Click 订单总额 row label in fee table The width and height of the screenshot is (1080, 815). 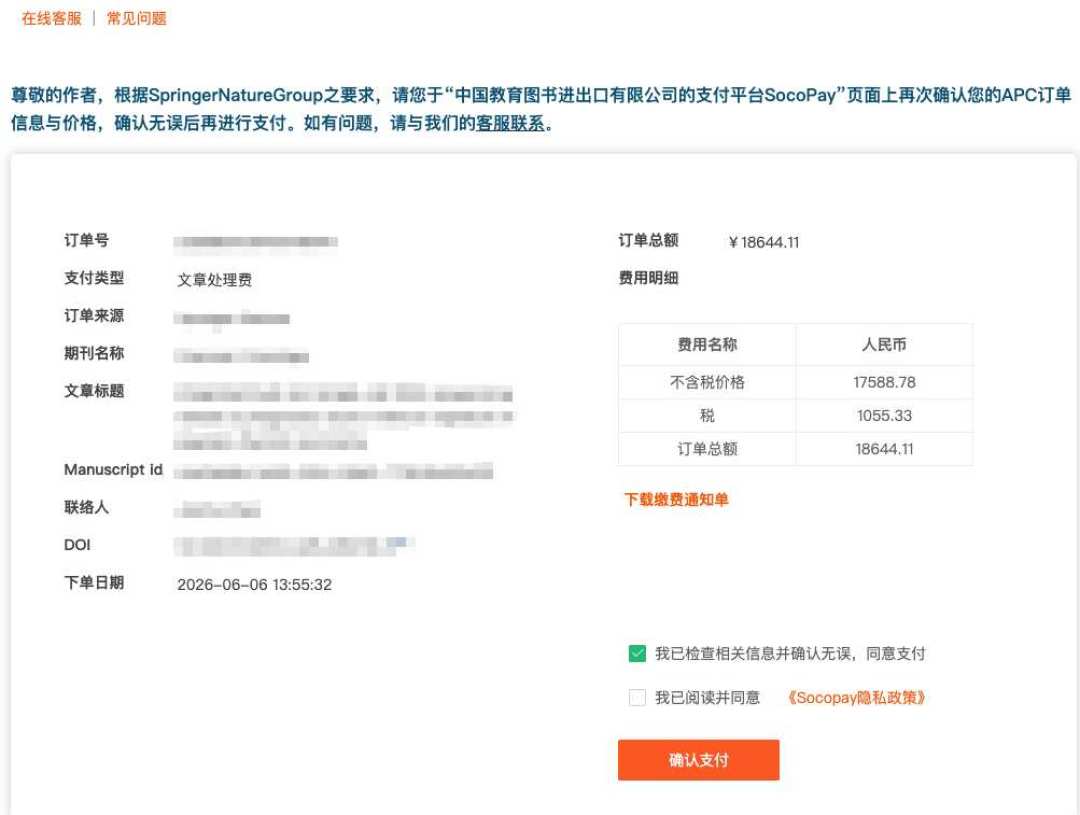707,449
